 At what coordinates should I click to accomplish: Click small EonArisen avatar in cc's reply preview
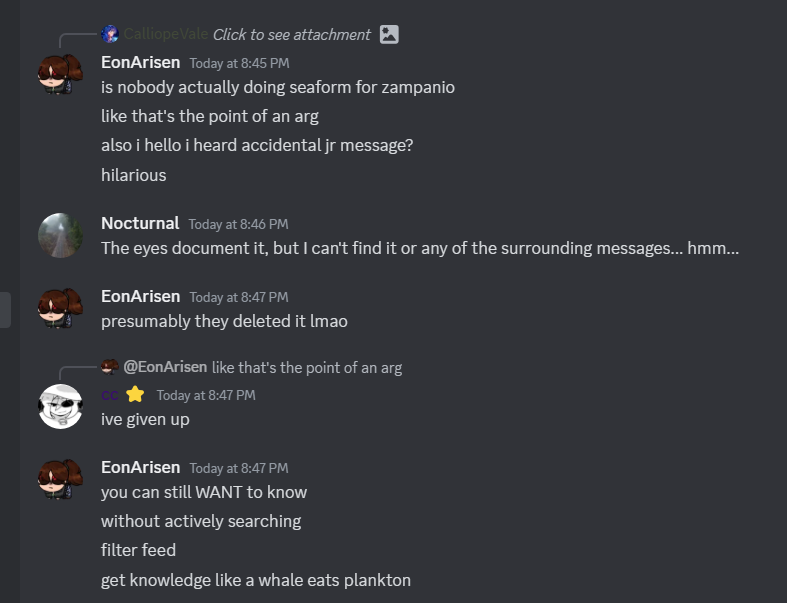pyautogui.click(x=110, y=367)
